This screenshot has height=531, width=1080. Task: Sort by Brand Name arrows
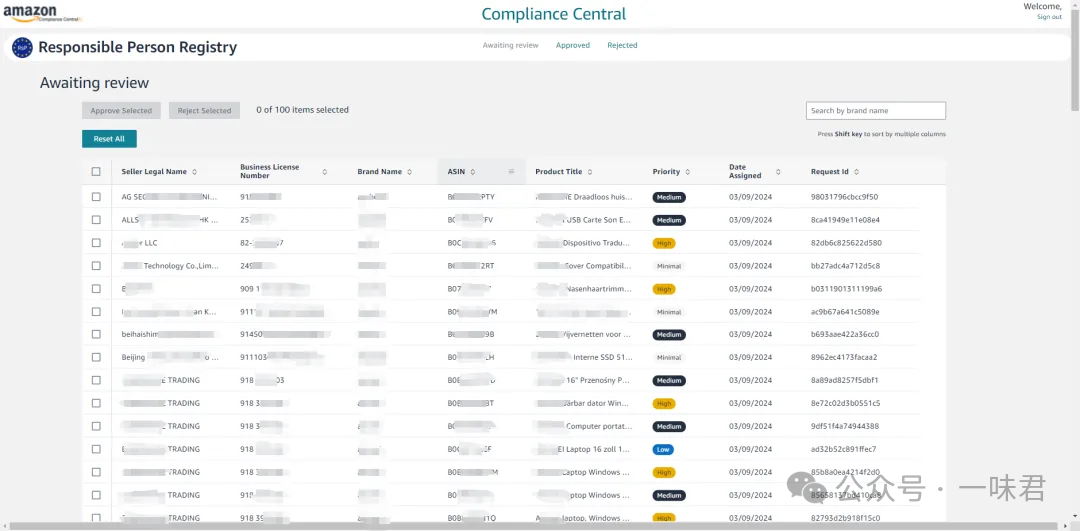[409, 172]
